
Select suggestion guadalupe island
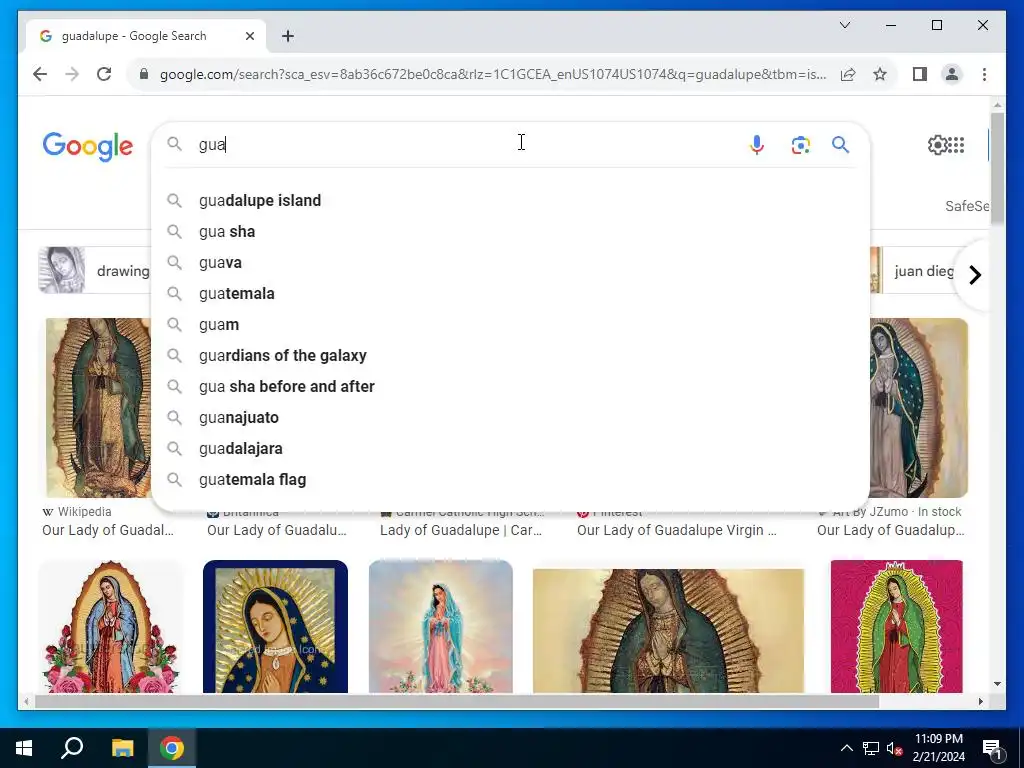tap(511, 200)
